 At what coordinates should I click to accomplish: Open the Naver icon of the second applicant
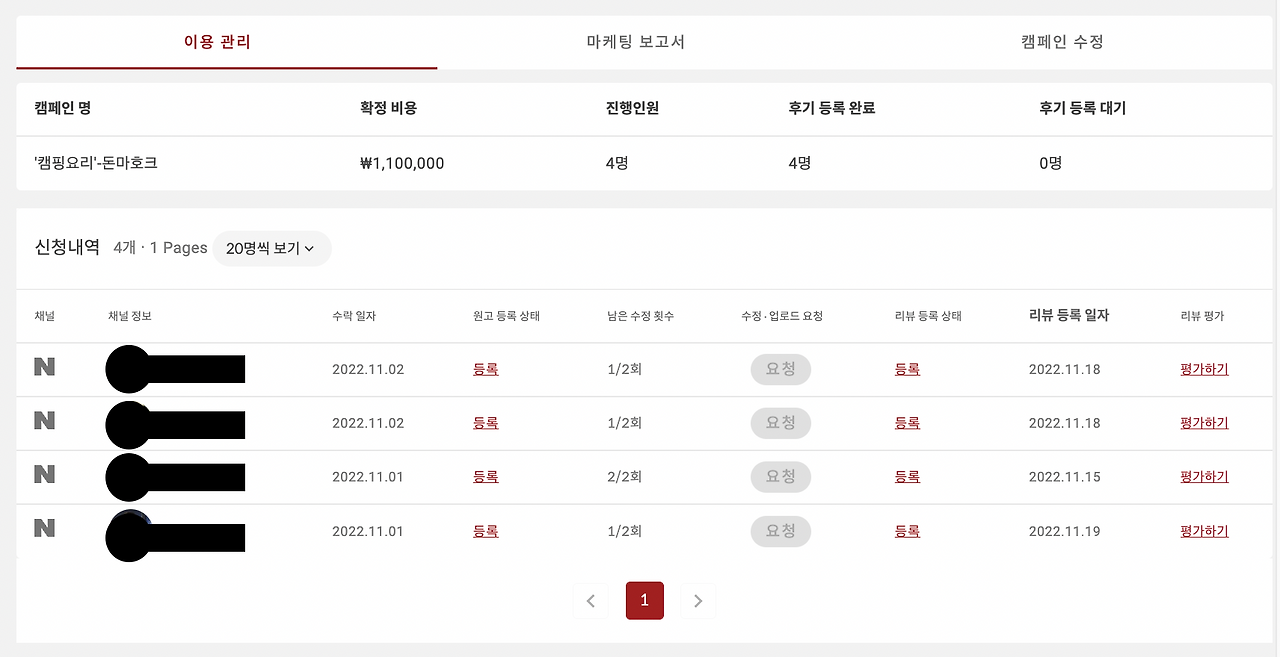pyautogui.click(x=44, y=422)
